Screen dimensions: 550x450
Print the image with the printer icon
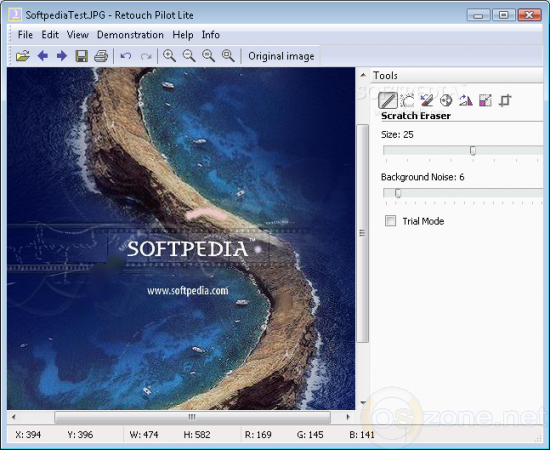click(x=101, y=56)
